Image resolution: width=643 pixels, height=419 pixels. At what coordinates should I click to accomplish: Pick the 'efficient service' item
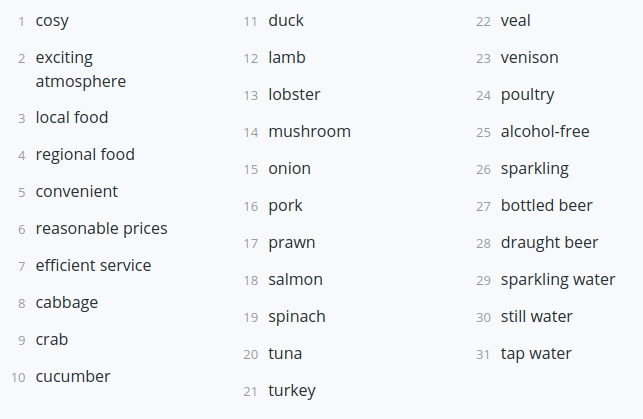click(x=93, y=265)
